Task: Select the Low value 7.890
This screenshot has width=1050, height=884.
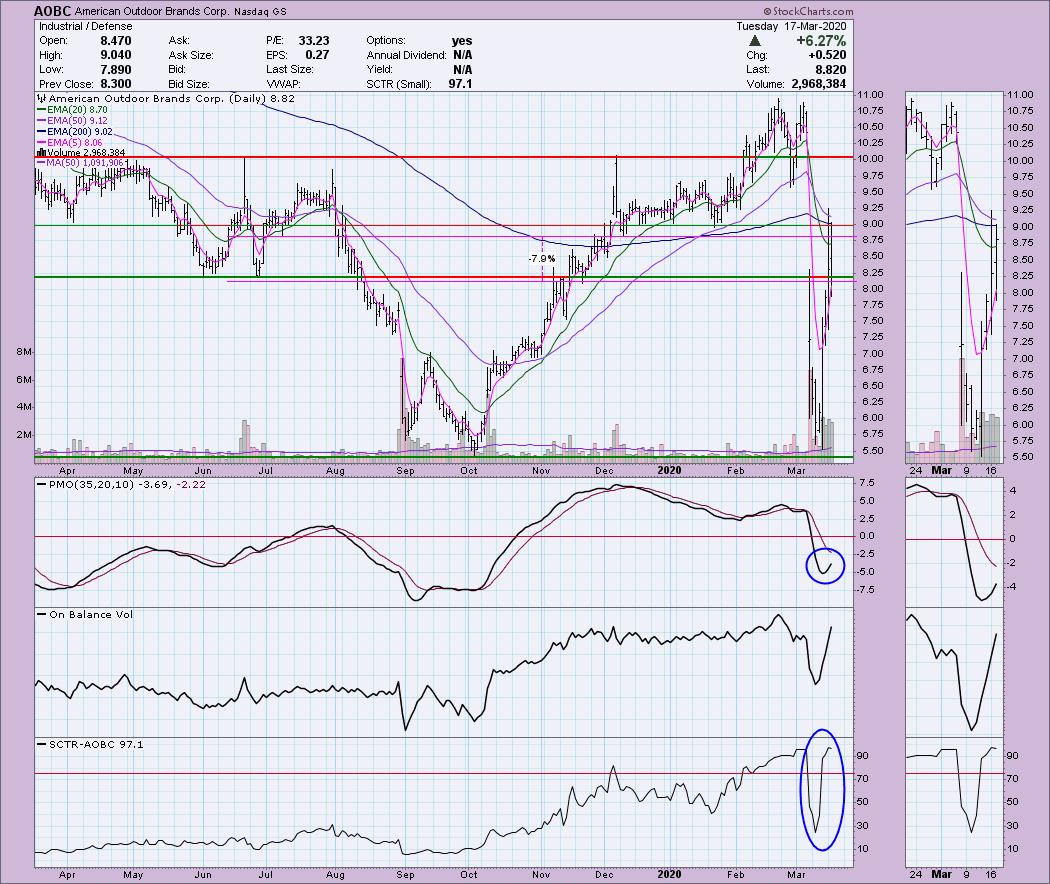Action: coord(116,70)
